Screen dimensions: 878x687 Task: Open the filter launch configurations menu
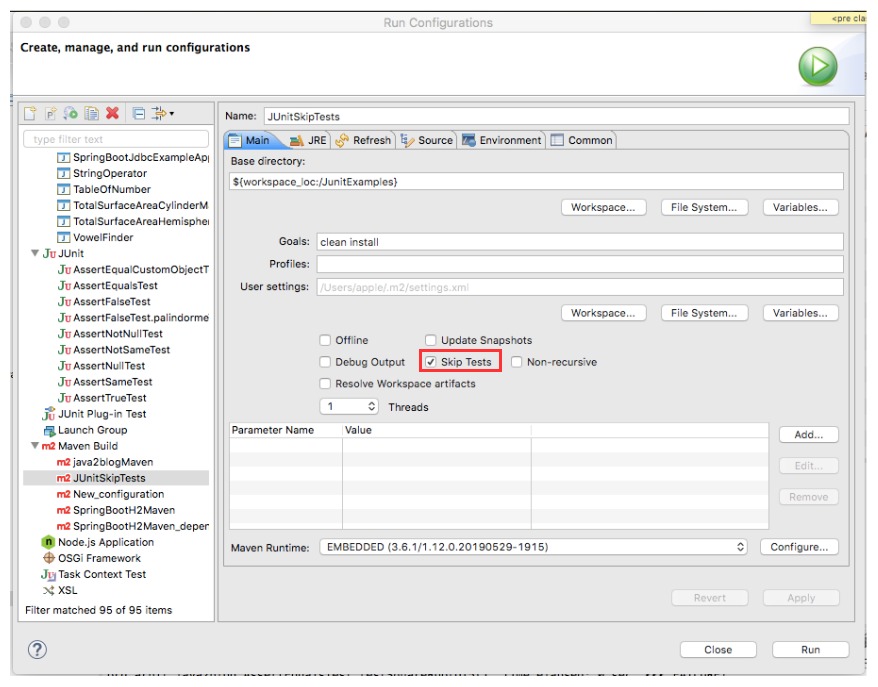pos(163,114)
